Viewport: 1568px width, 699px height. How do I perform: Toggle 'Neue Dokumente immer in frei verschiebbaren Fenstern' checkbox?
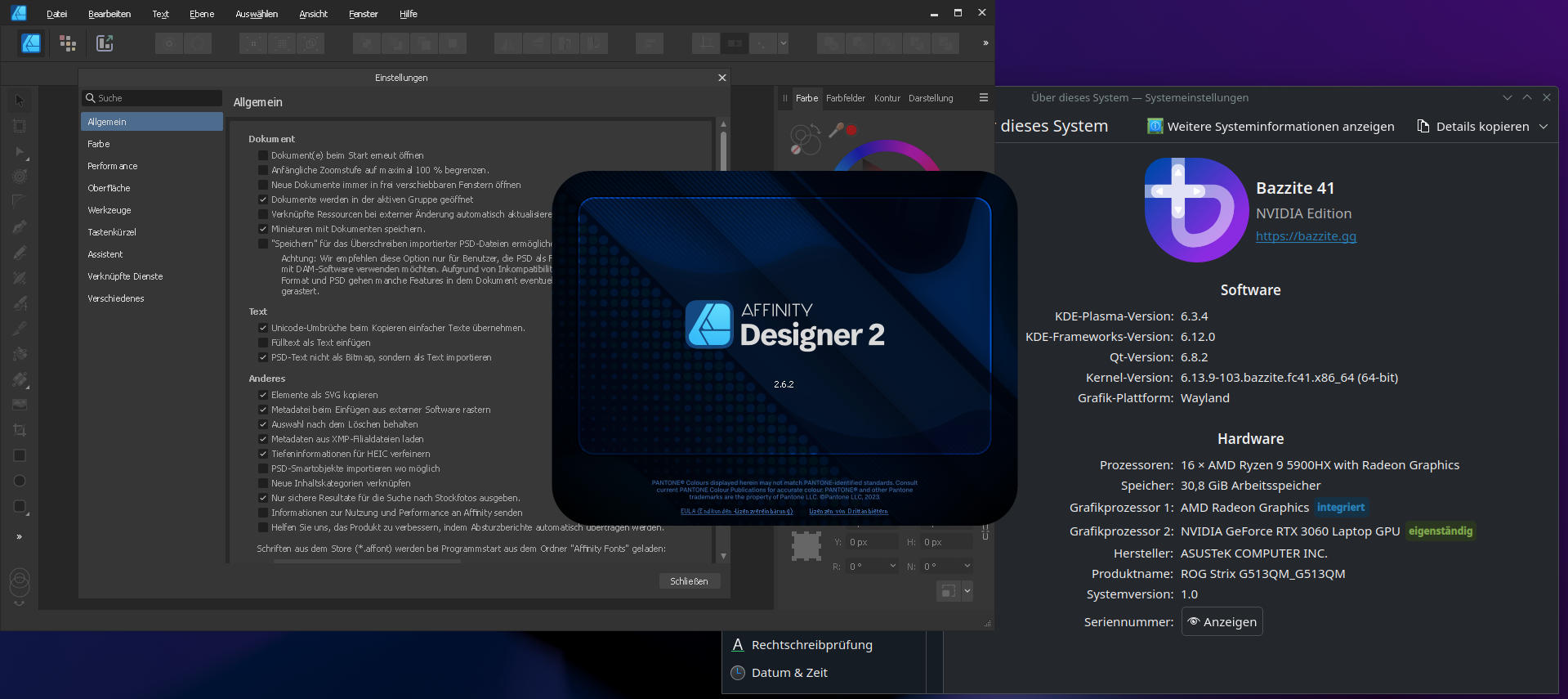pyautogui.click(x=263, y=185)
